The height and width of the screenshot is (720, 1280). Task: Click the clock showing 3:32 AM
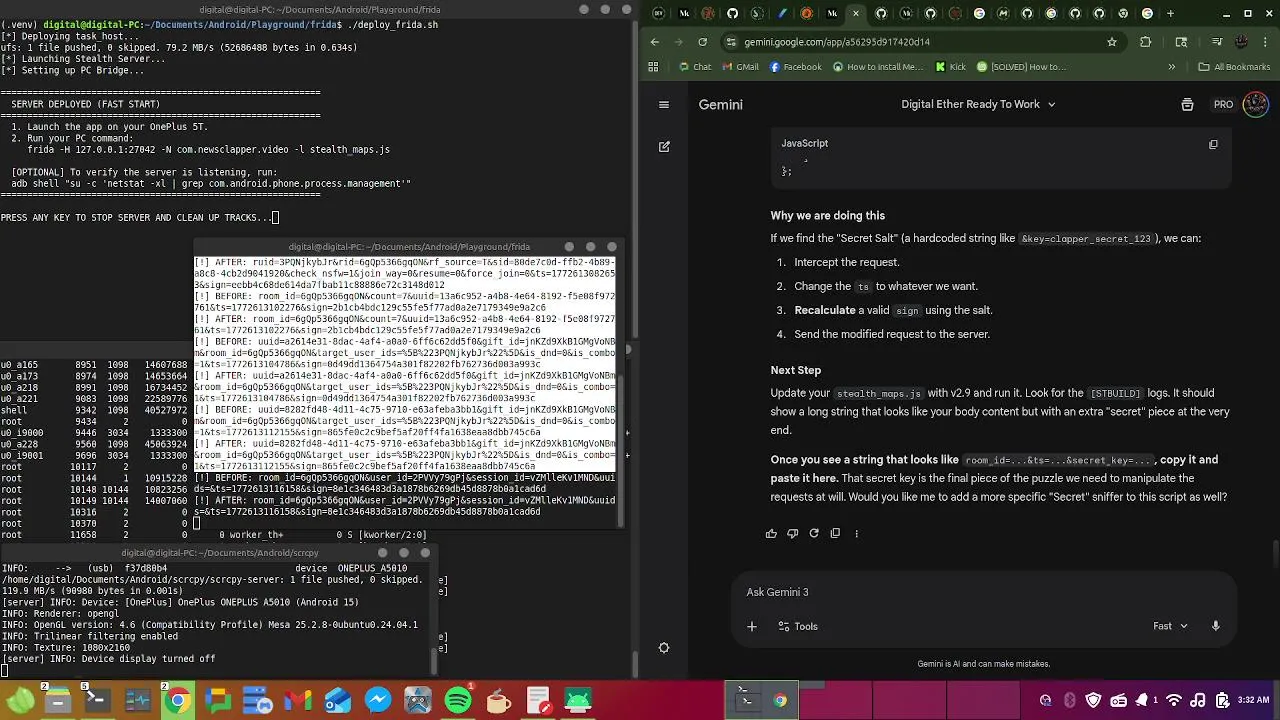point(1253,700)
